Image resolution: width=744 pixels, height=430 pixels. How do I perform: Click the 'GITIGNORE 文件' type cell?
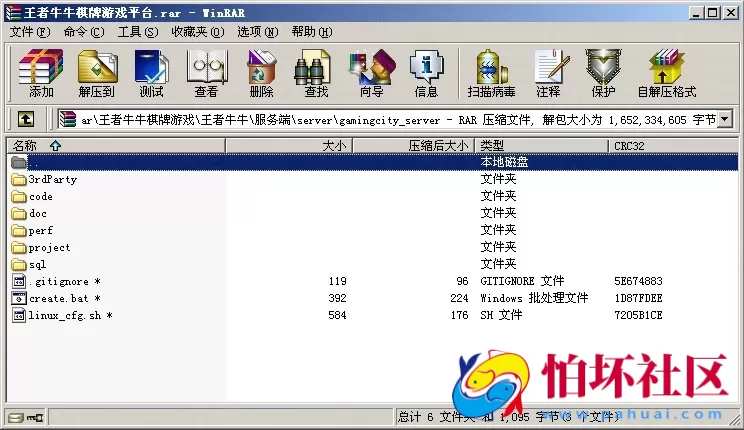pos(522,281)
